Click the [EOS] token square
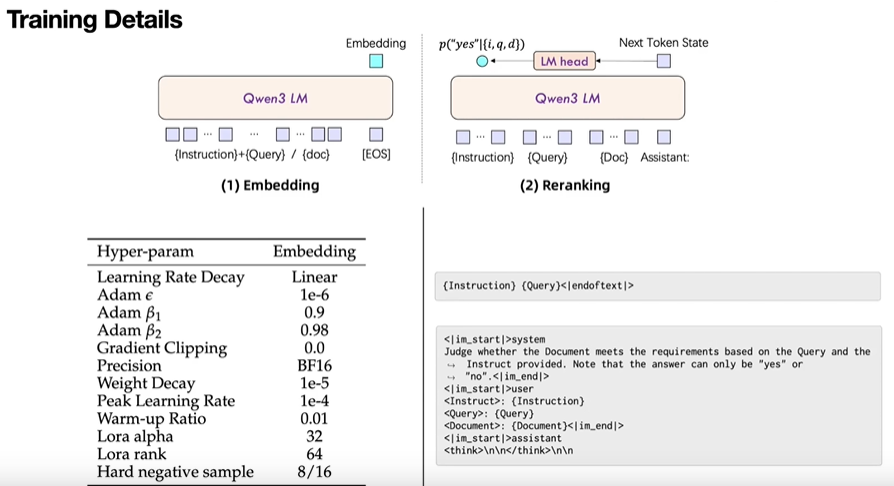 click(x=376, y=135)
